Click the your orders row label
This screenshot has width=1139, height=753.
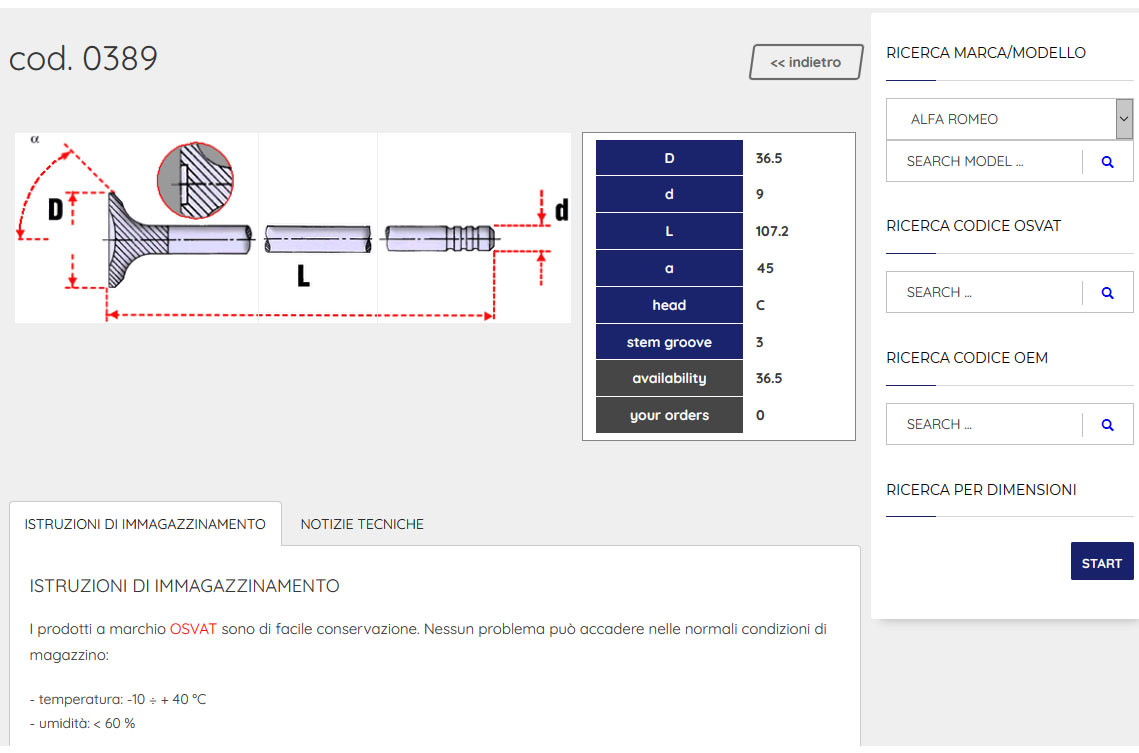pyautogui.click(x=669, y=415)
